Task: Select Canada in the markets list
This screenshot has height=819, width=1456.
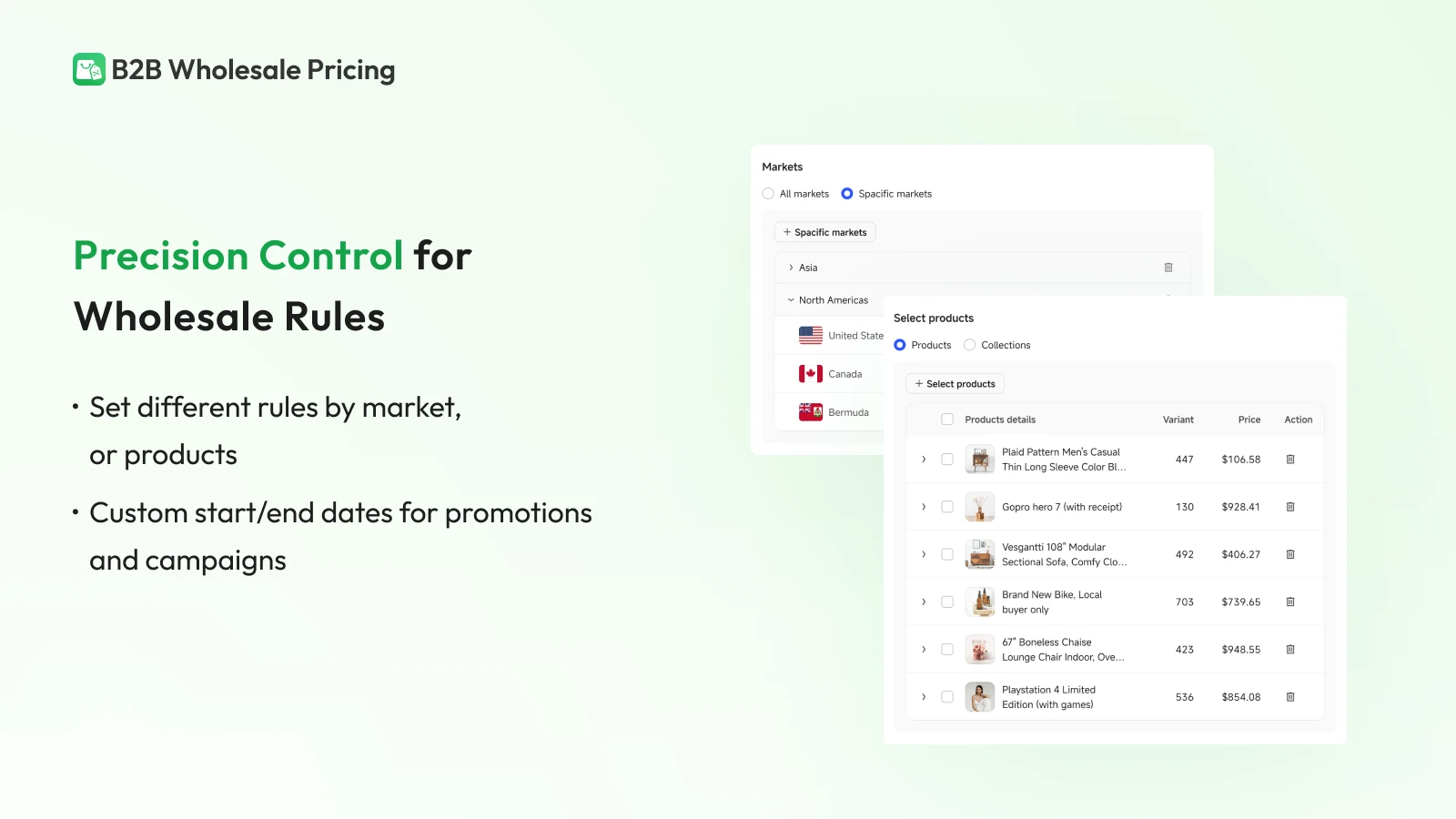Action: (844, 374)
